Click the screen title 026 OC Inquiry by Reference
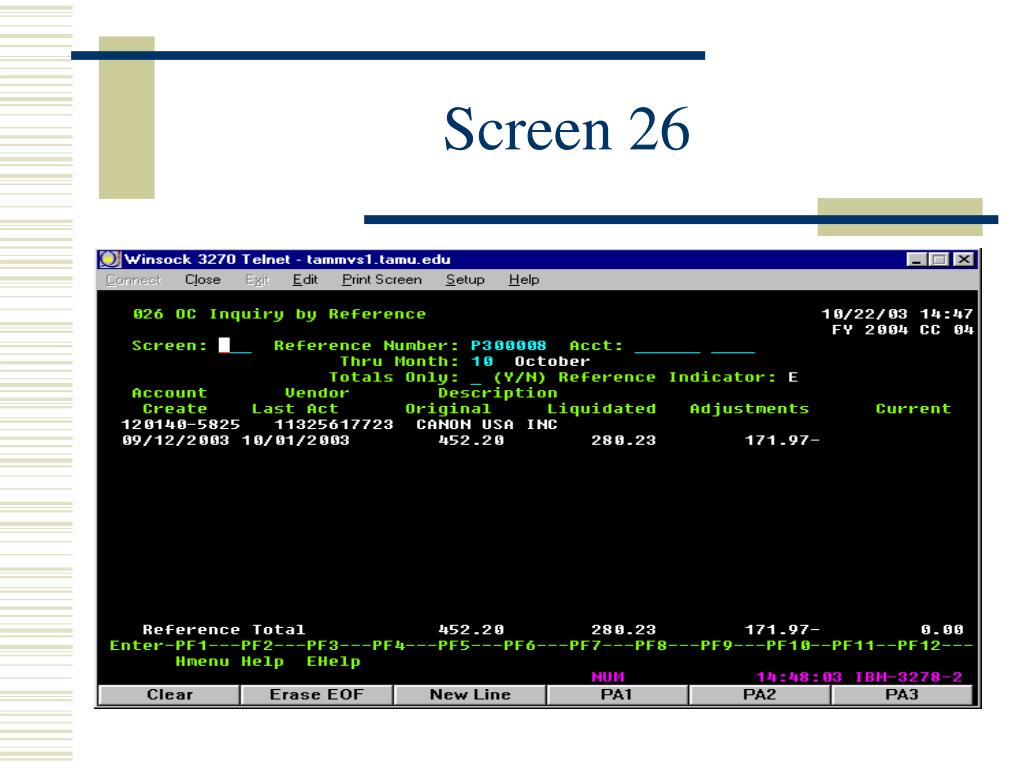Viewport: 1024px width, 768px height. (x=279, y=314)
